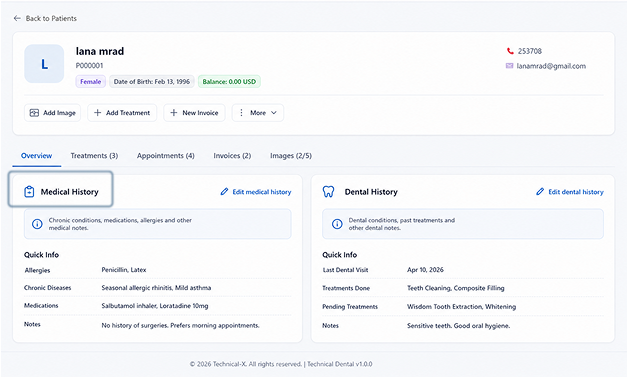The image size is (627, 377).
Task: Click phone number 253708
Action: point(530,51)
